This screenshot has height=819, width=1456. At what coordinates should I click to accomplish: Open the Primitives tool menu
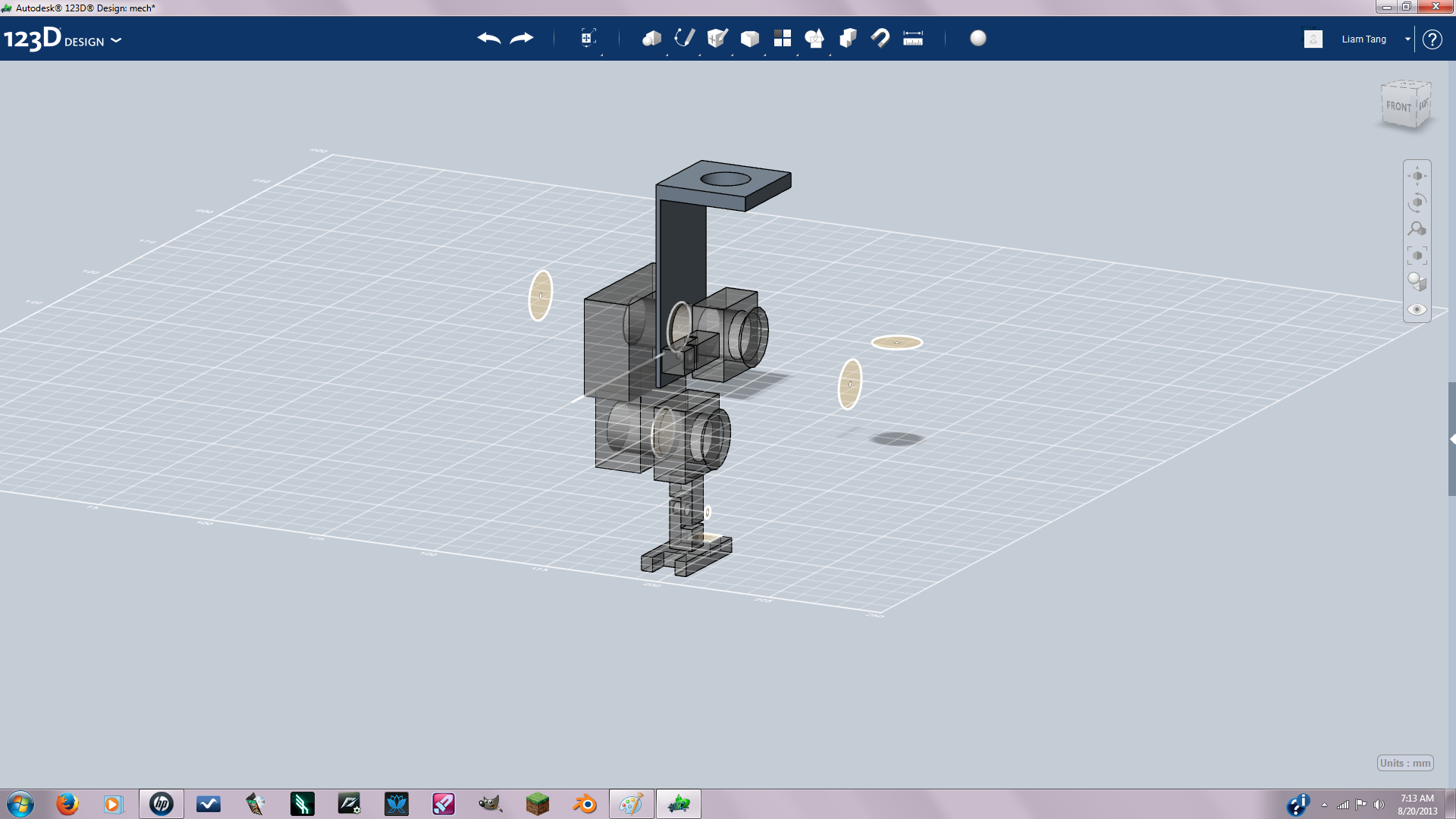click(x=651, y=39)
